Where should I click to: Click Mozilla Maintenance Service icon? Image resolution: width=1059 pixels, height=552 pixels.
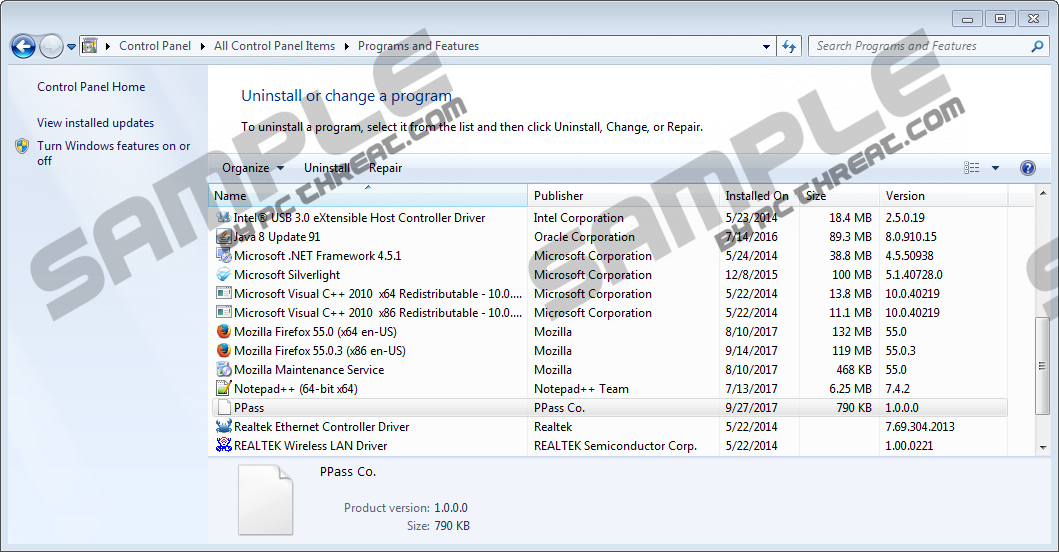click(224, 370)
